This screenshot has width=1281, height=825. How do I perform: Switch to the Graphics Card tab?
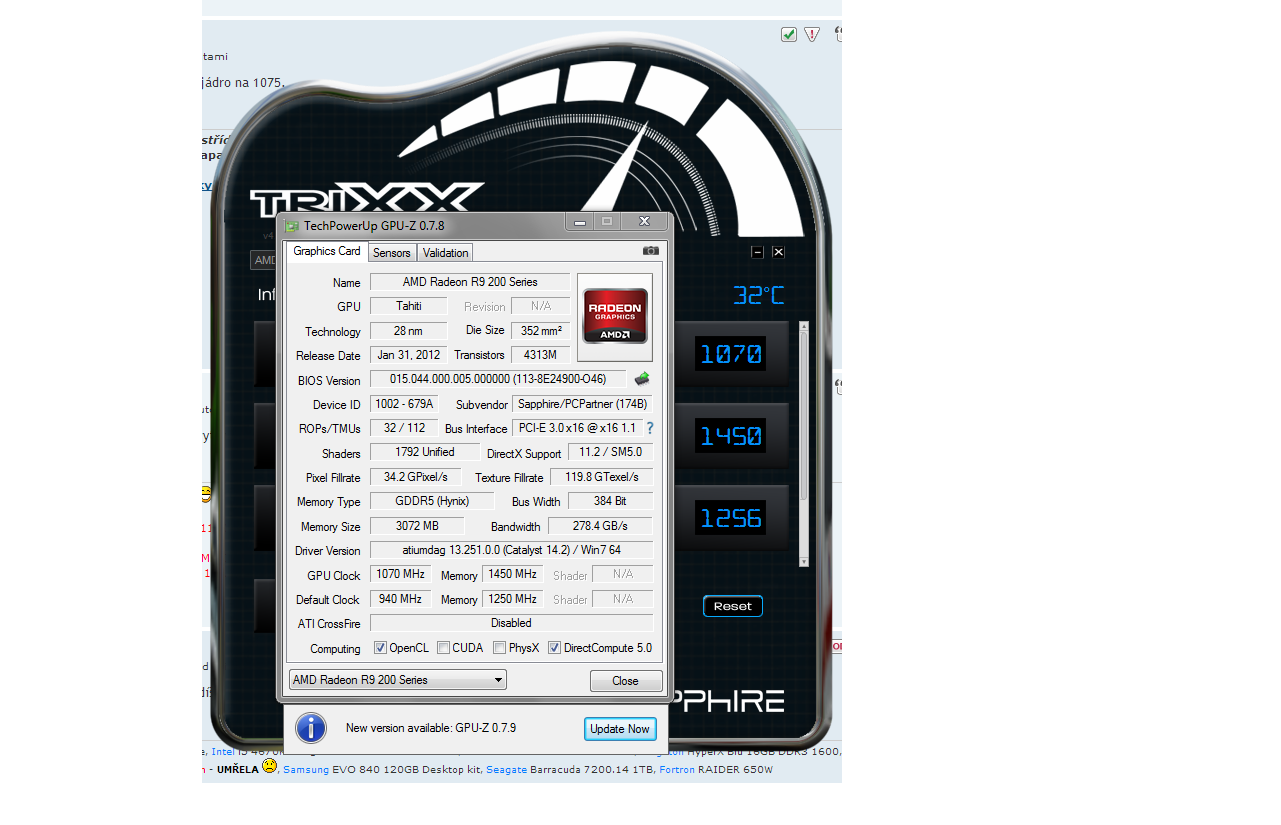tap(327, 251)
